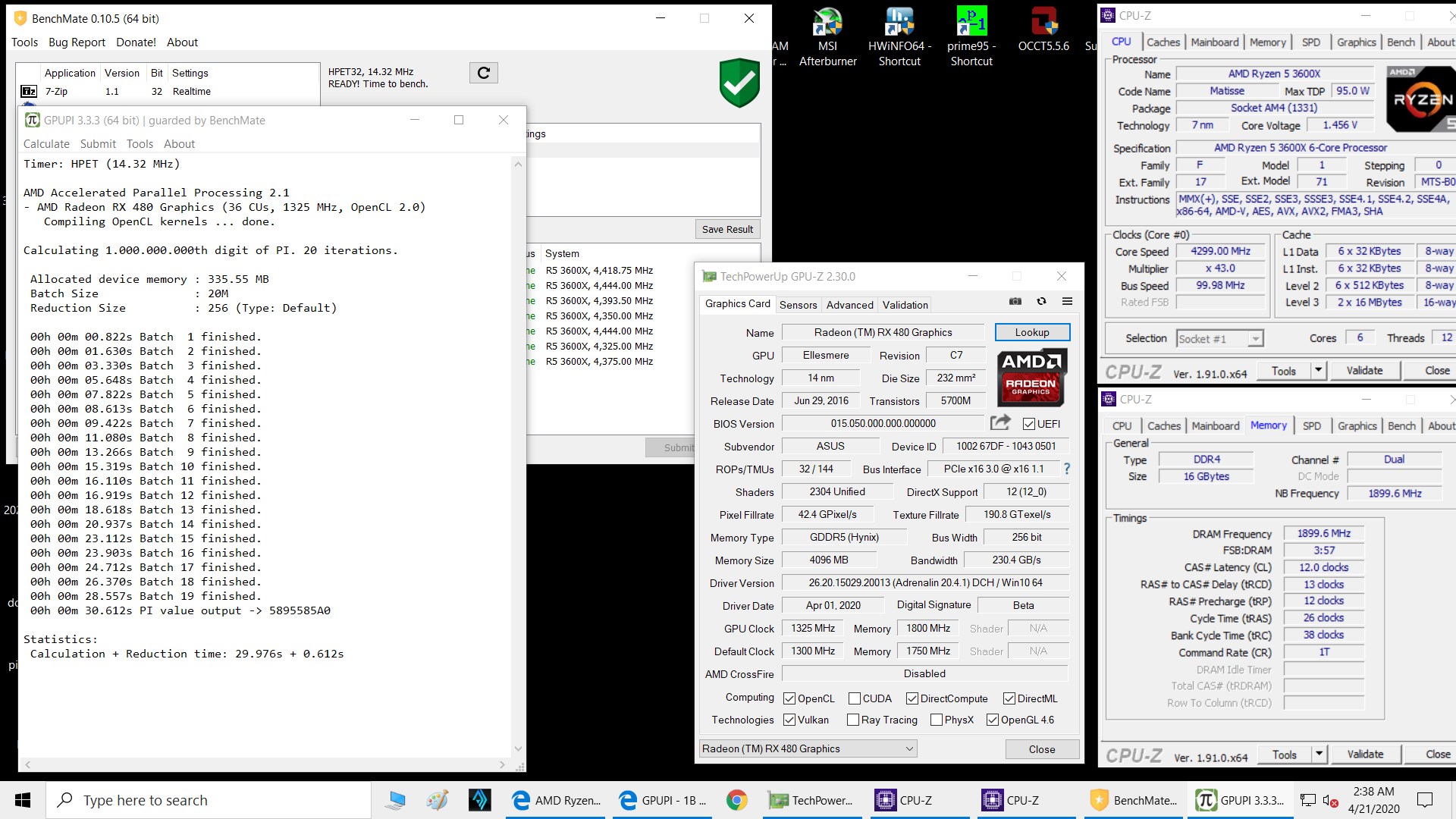The image size is (1456, 819).
Task: Switch to SPD tab in lower CPU-Z
Action: click(x=1311, y=426)
